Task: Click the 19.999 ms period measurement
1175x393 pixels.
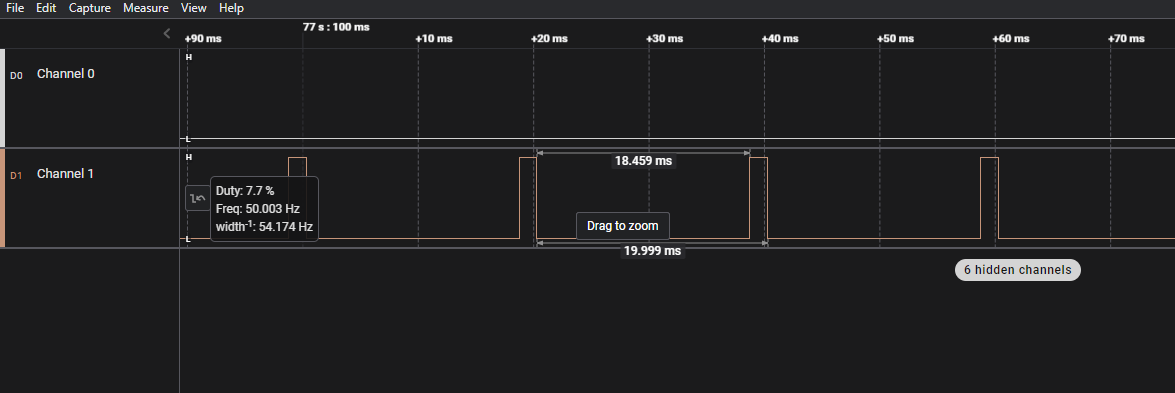Action: 652,250
